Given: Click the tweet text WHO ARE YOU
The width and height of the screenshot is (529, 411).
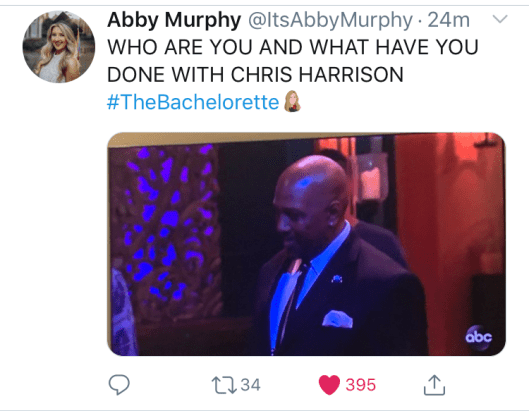Looking at the screenshot, I should pyautogui.click(x=180, y=47).
